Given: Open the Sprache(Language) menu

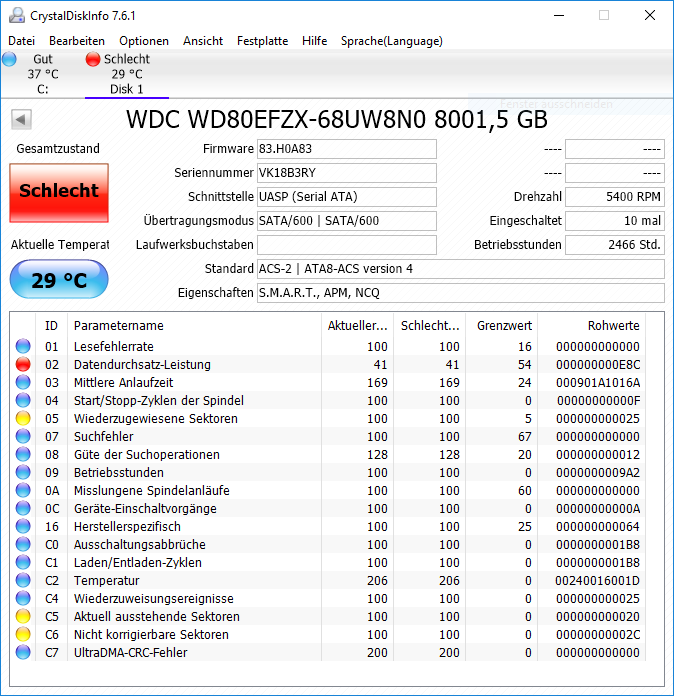Looking at the screenshot, I should click(392, 41).
